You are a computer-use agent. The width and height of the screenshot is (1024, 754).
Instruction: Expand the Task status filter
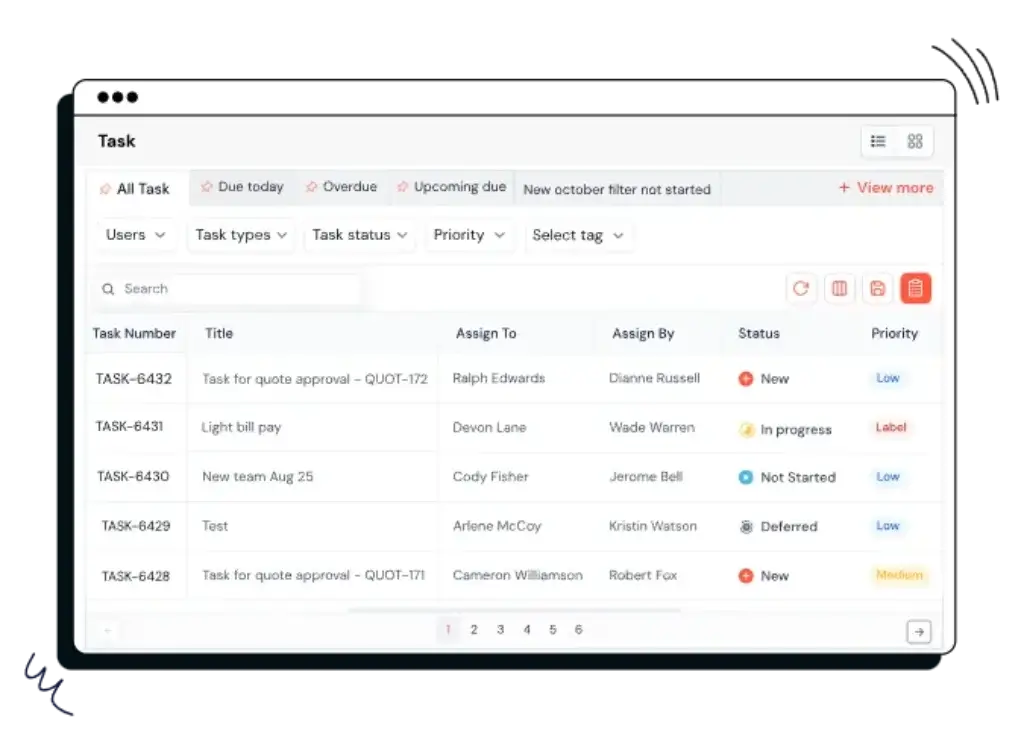tap(360, 235)
